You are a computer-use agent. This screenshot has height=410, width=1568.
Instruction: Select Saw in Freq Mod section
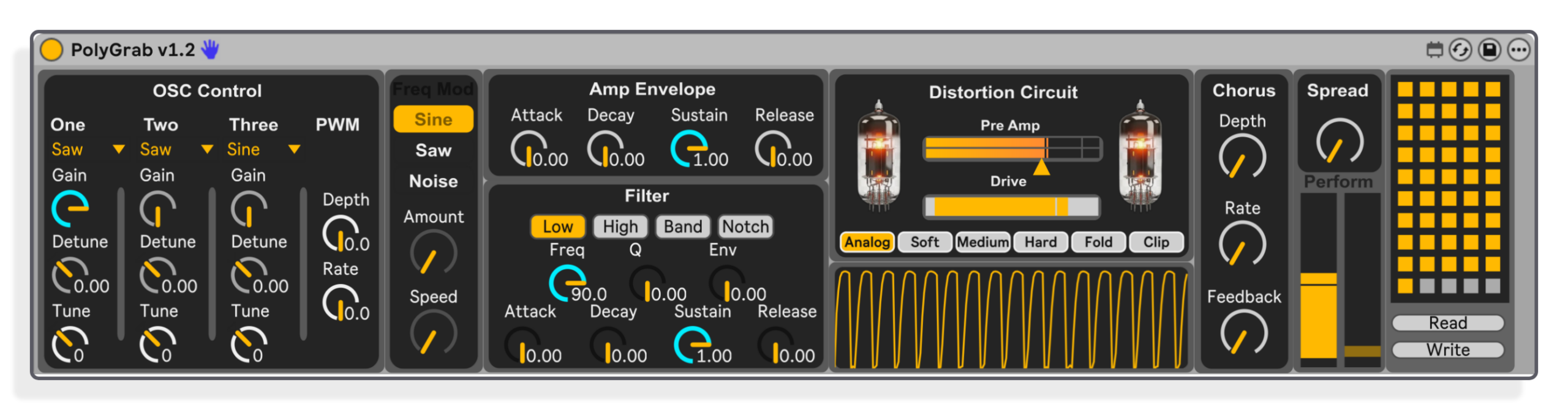tap(433, 151)
